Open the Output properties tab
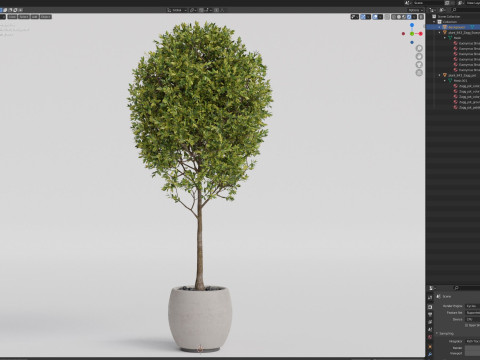Screen dimensions: 480x360 (x=430, y=315)
